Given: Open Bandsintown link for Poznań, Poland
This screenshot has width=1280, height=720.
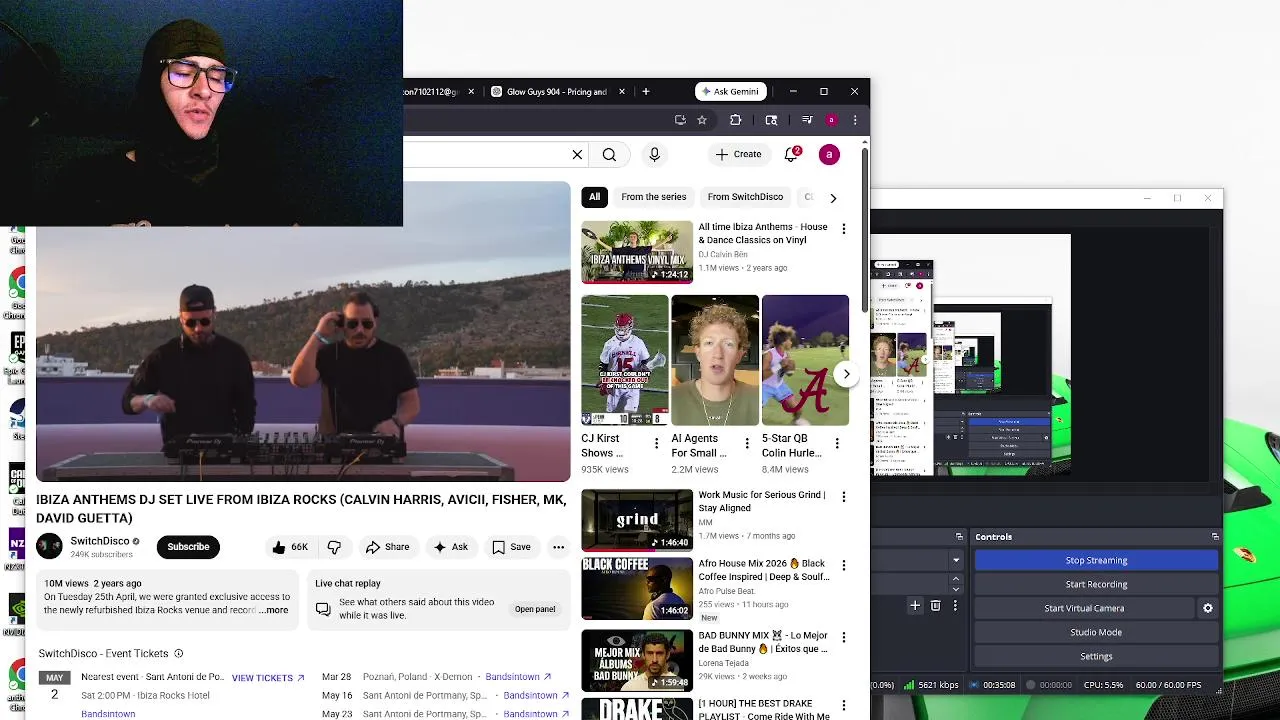Looking at the screenshot, I should (x=518, y=677).
